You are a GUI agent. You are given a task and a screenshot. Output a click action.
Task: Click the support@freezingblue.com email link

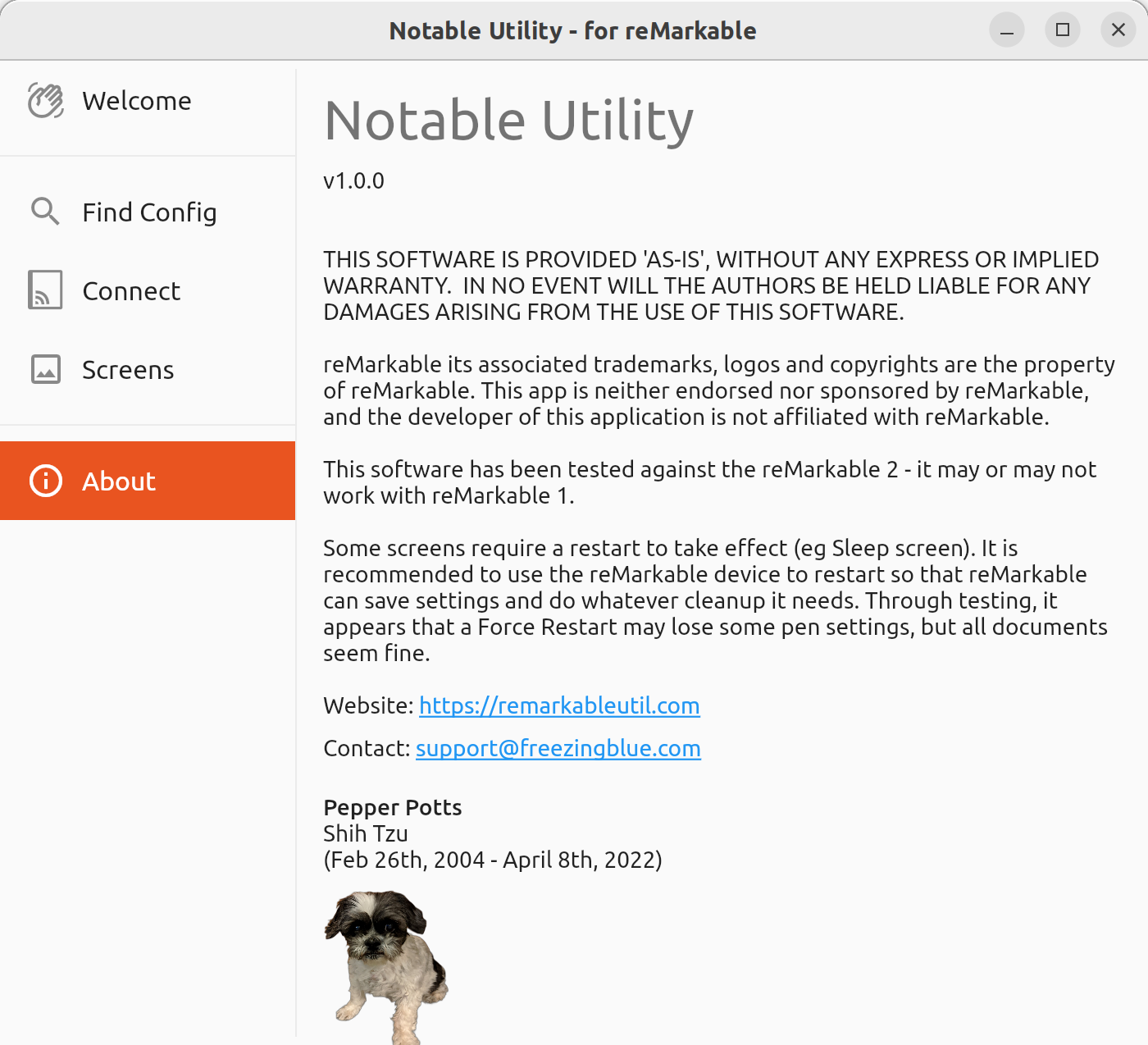click(558, 748)
